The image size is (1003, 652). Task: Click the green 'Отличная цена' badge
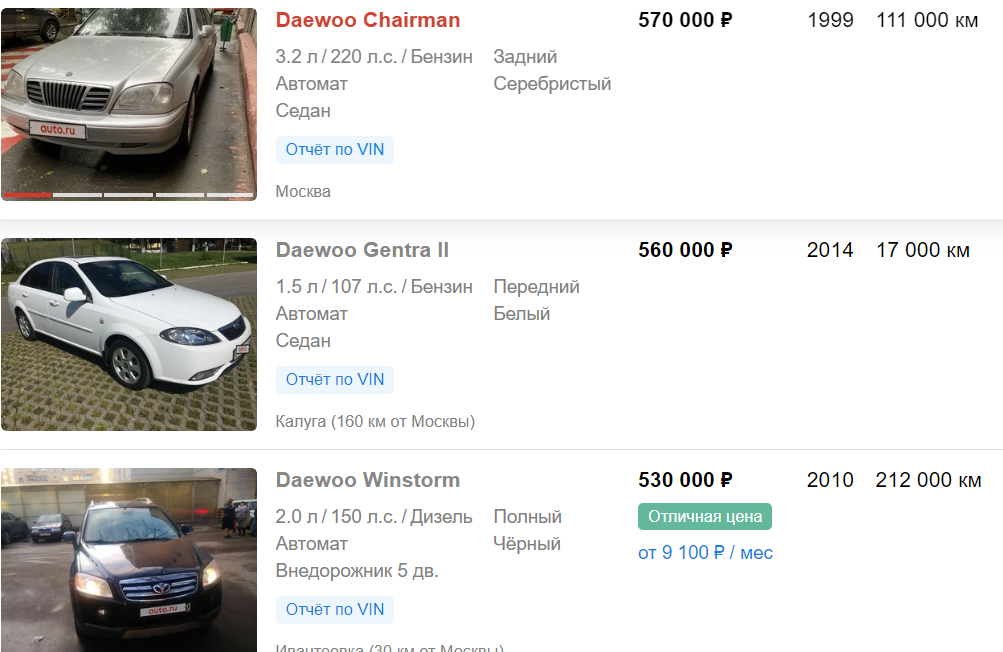coord(705,517)
